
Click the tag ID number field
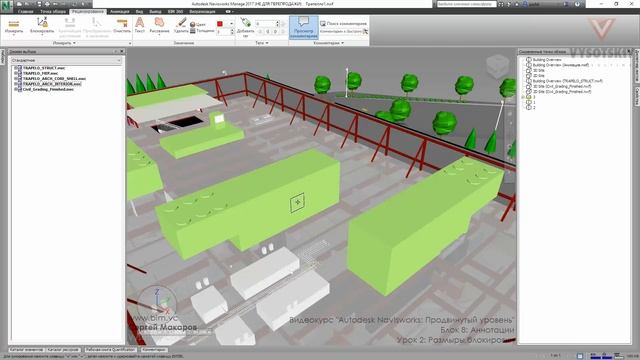[x=267, y=24]
